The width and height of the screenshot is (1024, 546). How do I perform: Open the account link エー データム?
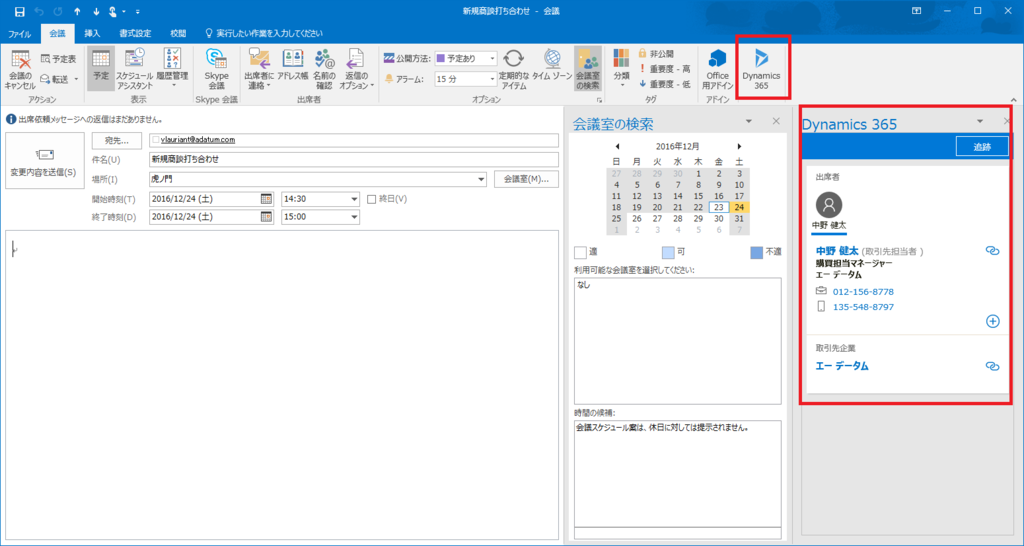pos(842,366)
